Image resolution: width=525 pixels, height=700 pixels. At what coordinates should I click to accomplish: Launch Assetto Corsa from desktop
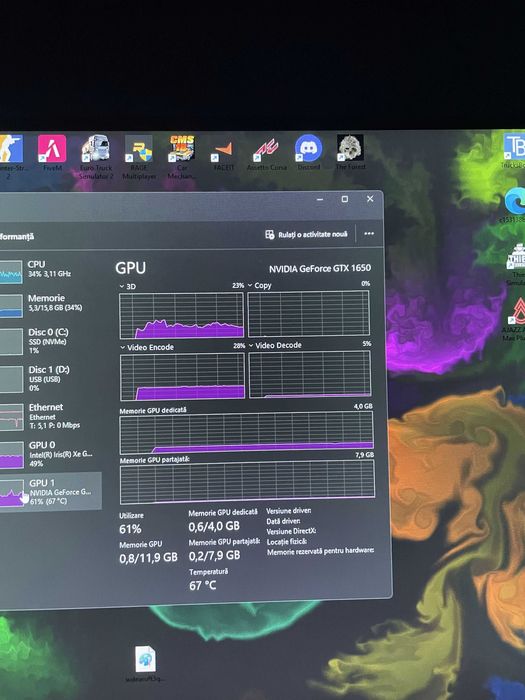267,154
